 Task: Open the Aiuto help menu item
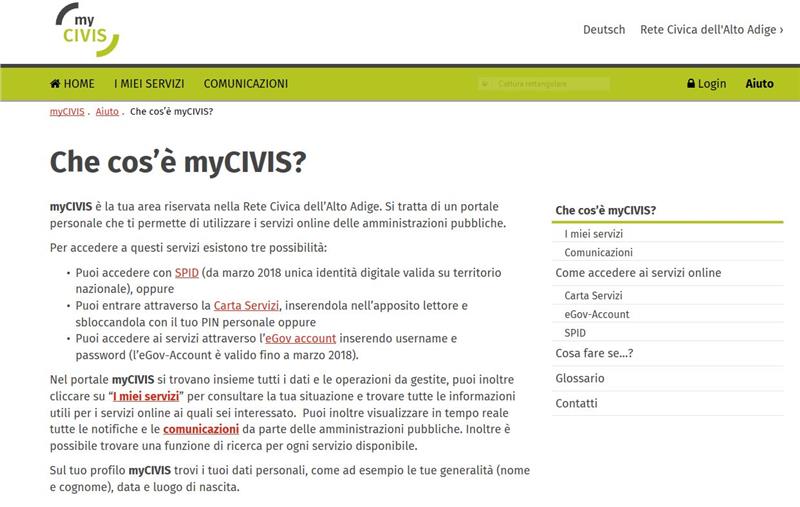point(759,84)
